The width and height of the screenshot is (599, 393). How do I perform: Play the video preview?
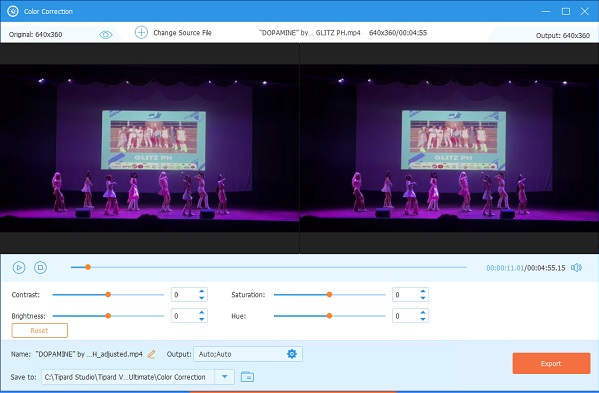19,267
